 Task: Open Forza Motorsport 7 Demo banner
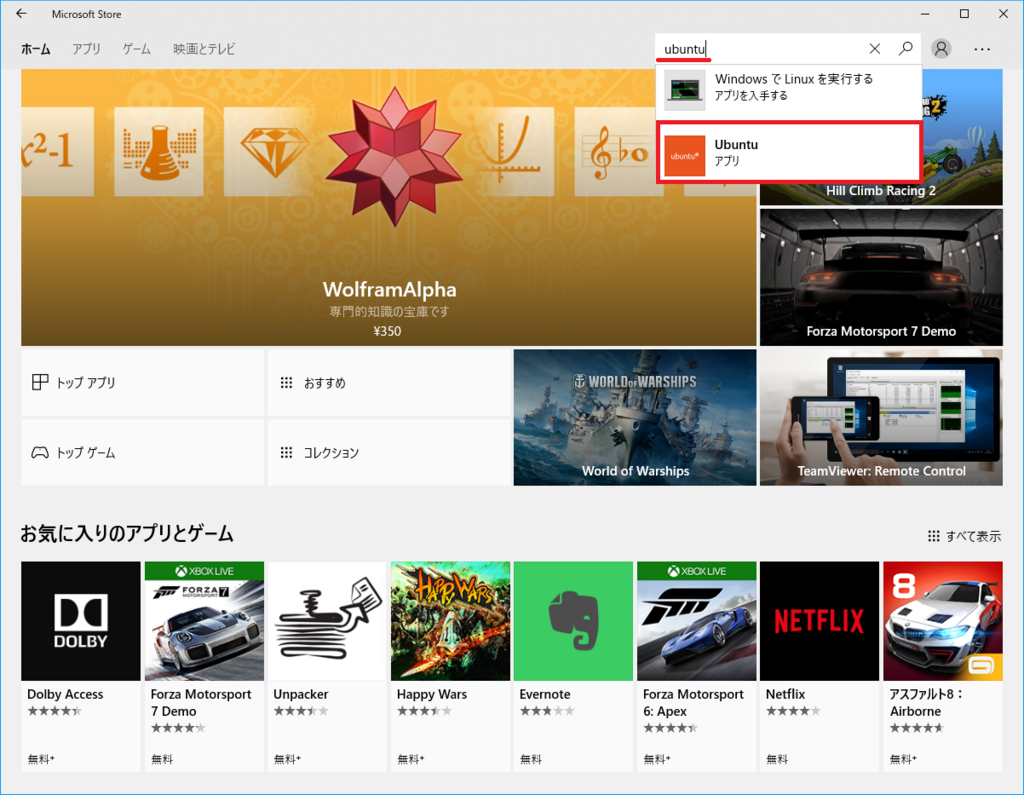coord(881,278)
